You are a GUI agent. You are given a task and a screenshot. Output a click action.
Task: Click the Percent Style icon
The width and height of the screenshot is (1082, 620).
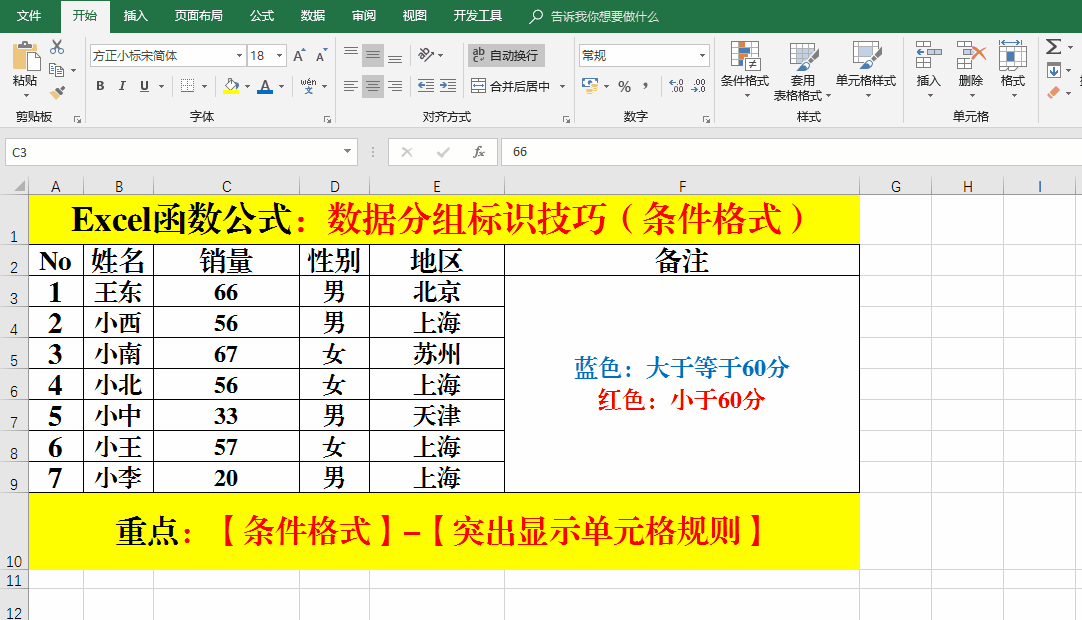click(x=624, y=87)
